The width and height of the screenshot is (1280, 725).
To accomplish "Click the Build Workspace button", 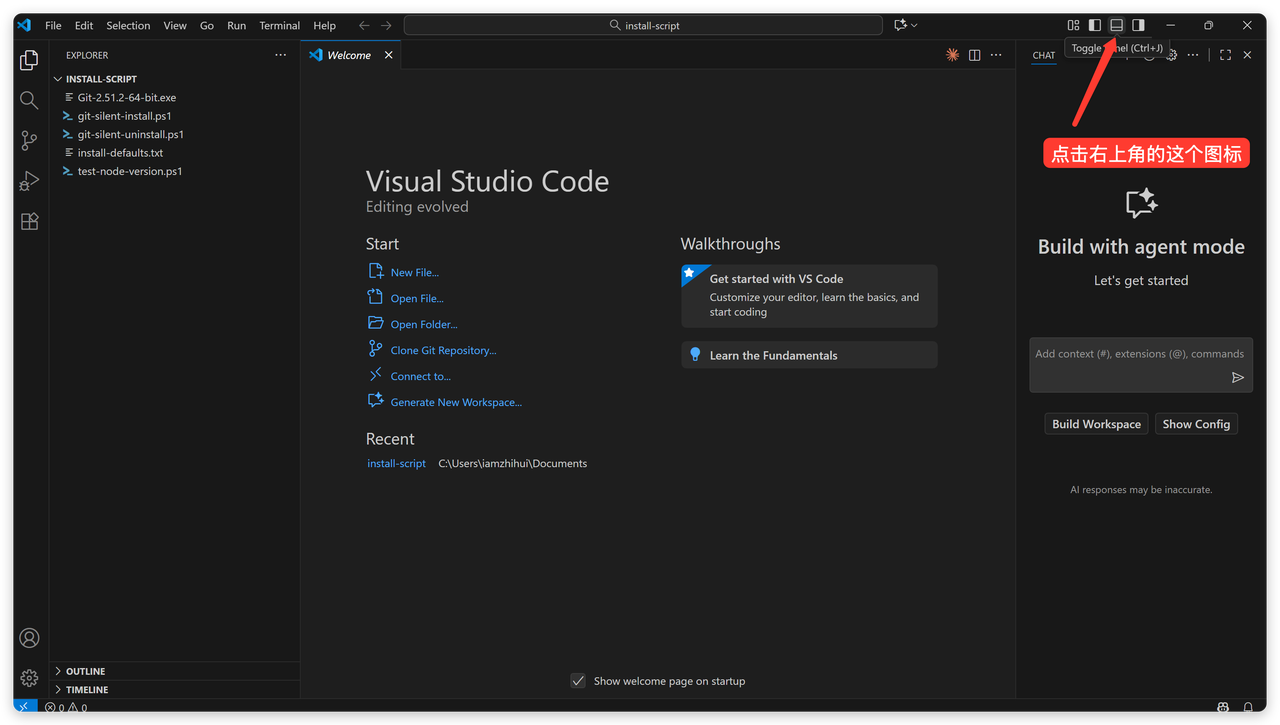I will pyautogui.click(x=1096, y=424).
